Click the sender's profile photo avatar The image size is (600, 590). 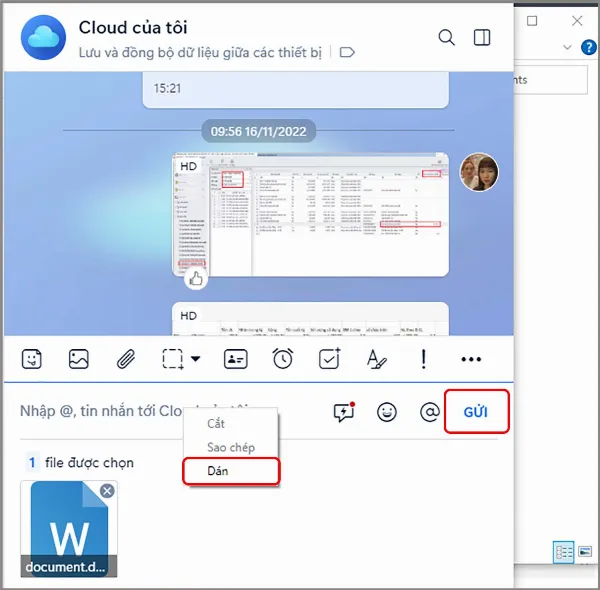click(479, 172)
